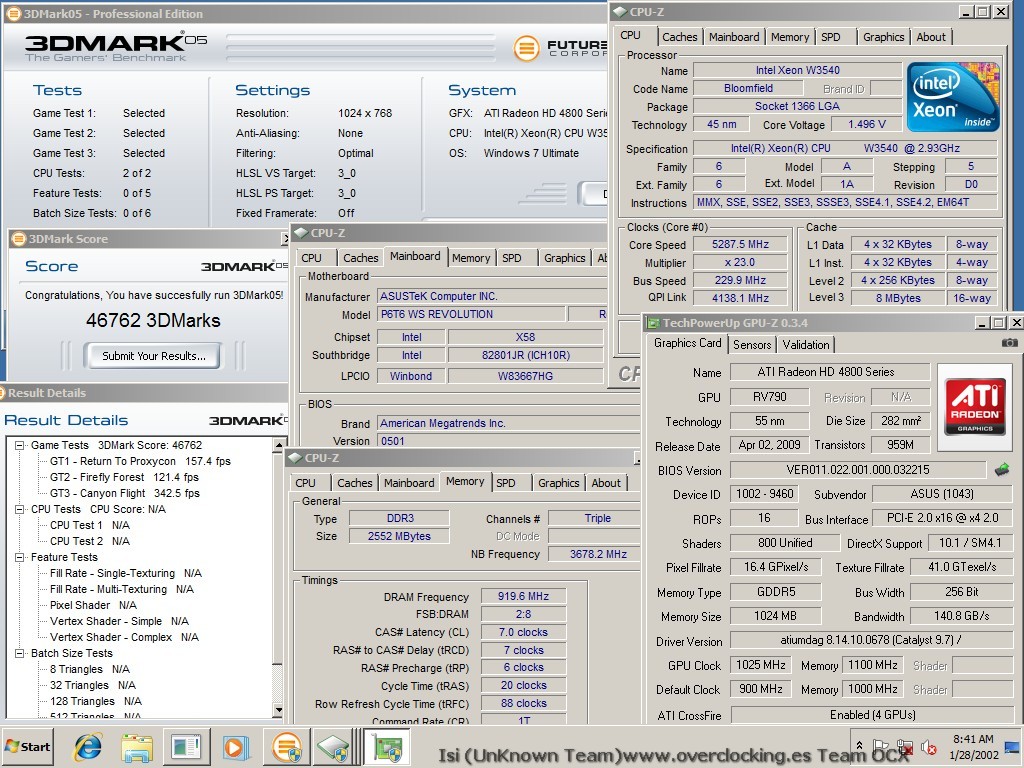This screenshot has height=768, width=1024.
Task: Click ATI CrossFire field Enabled (4 GPUs)
Action: point(872,714)
